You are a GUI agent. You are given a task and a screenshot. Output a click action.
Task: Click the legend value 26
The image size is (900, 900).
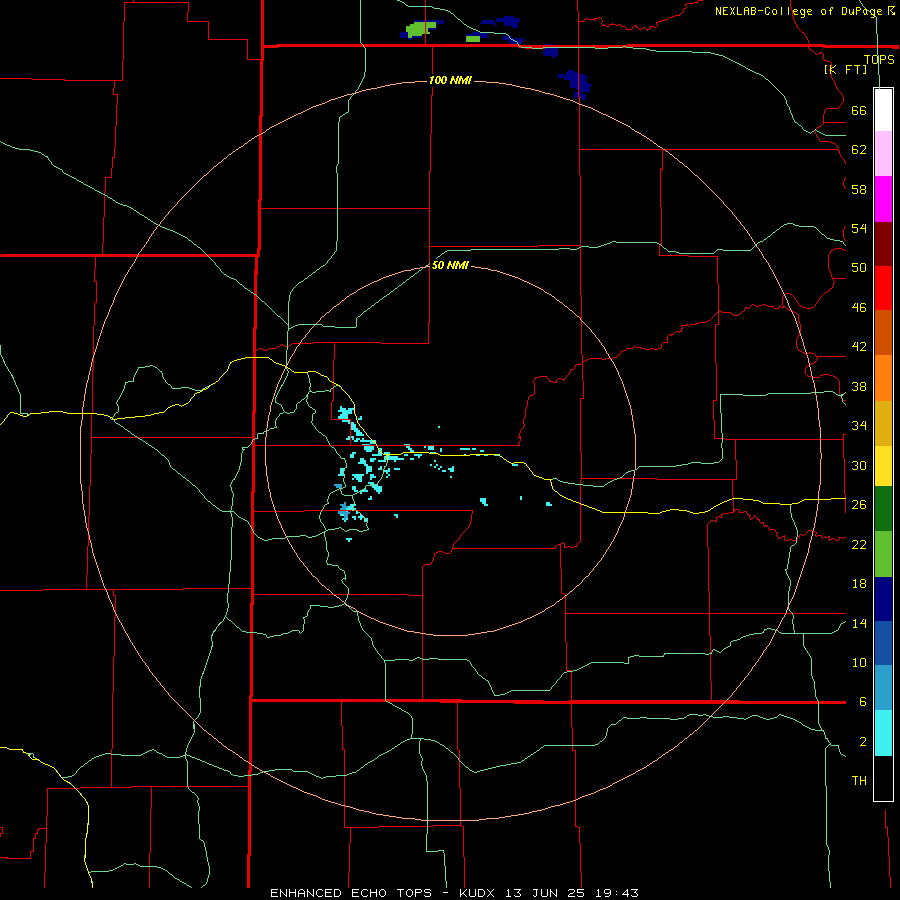pos(859,505)
